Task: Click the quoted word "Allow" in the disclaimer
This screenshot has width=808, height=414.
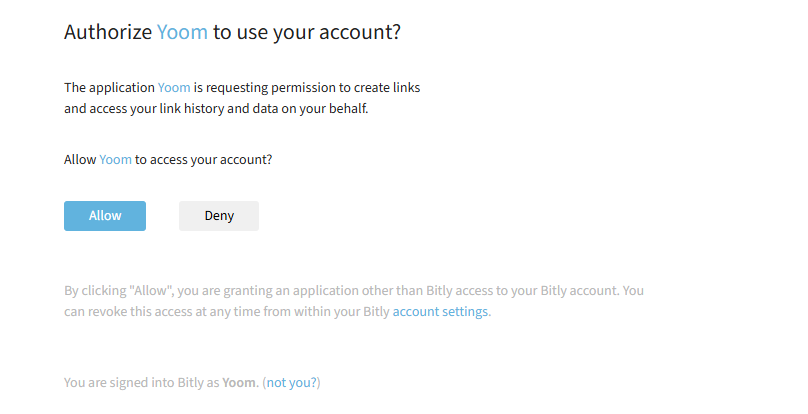Action: coord(150,291)
